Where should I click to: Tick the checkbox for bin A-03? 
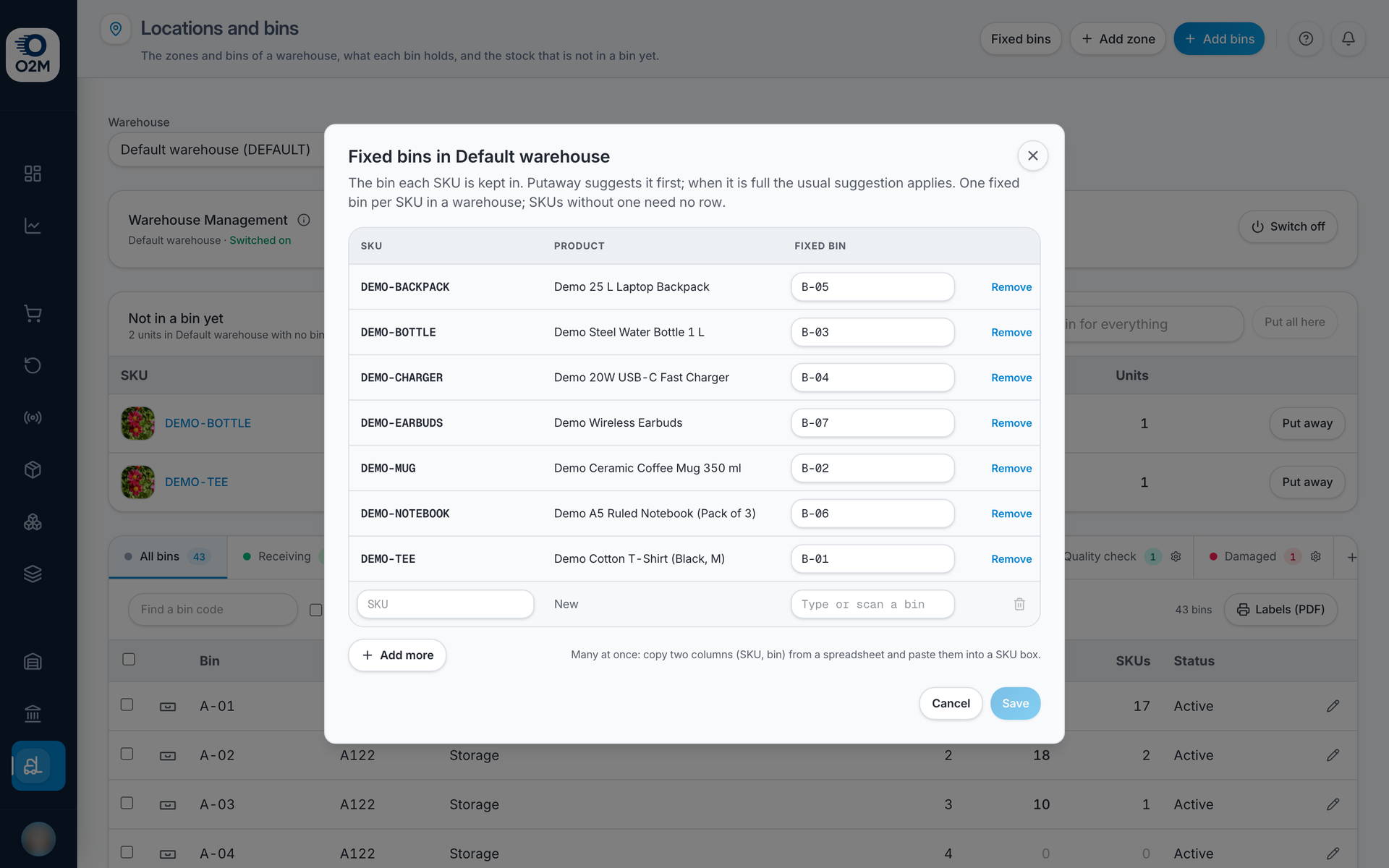click(x=127, y=803)
